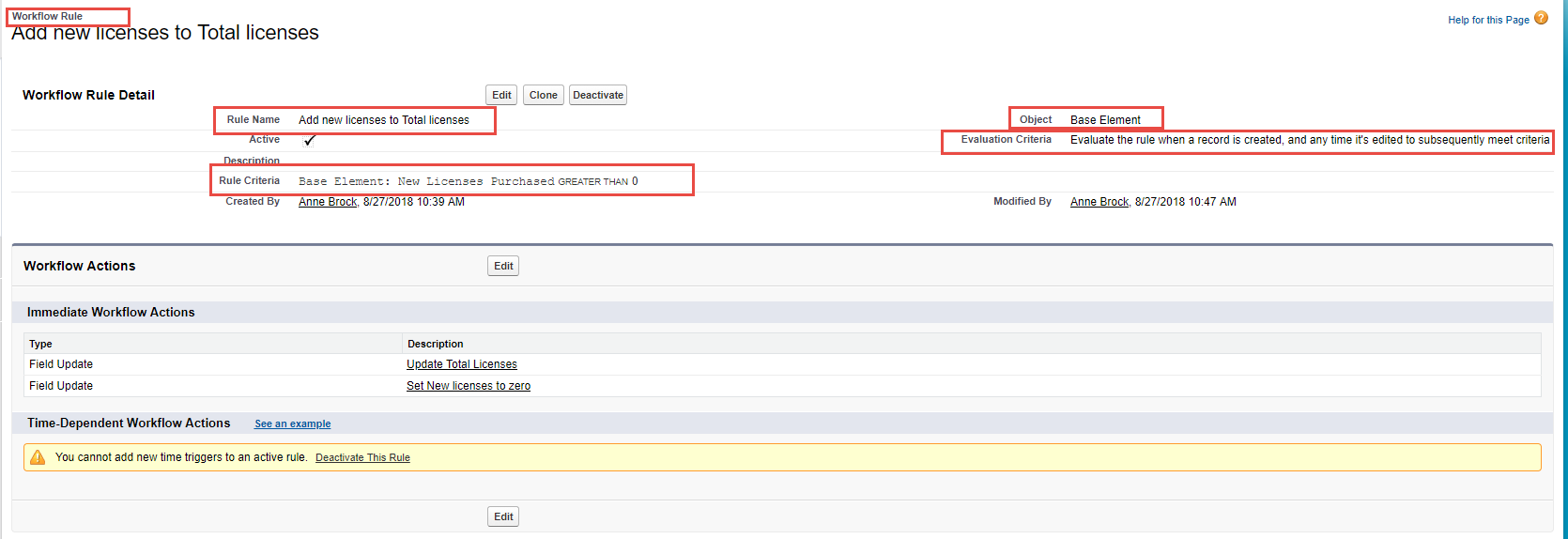Click the bottom Edit button
1568x539 pixels.
click(x=503, y=516)
